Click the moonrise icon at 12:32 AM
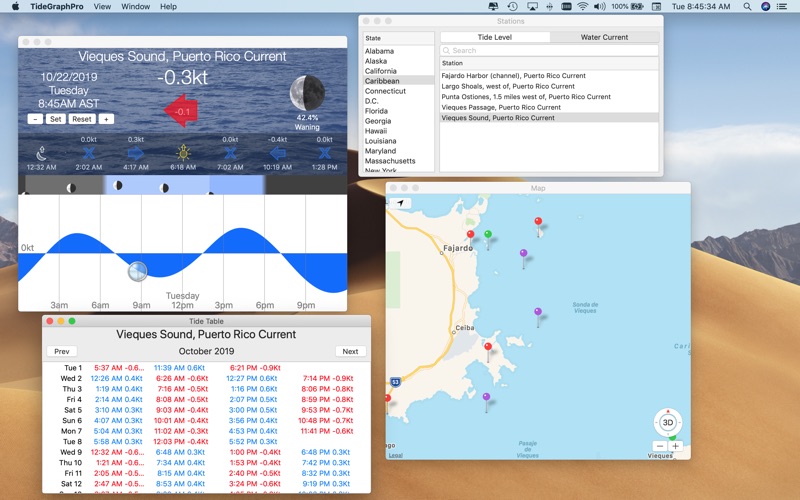The image size is (800, 500). tap(41, 153)
